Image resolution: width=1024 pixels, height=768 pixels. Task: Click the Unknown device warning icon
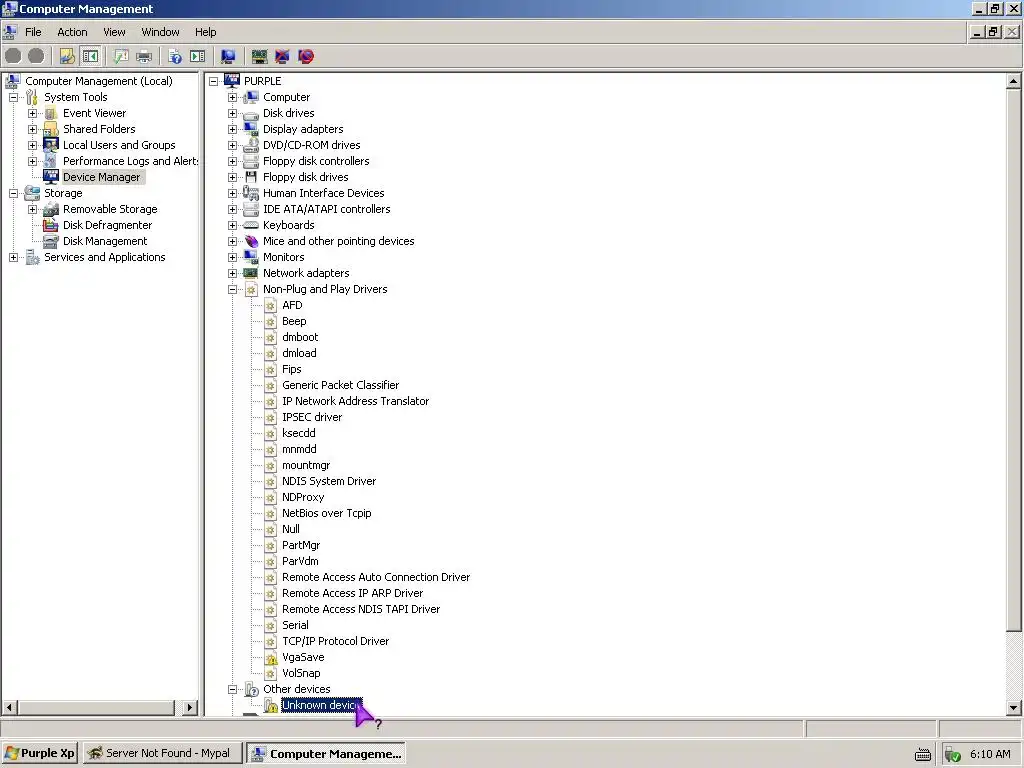(x=271, y=705)
